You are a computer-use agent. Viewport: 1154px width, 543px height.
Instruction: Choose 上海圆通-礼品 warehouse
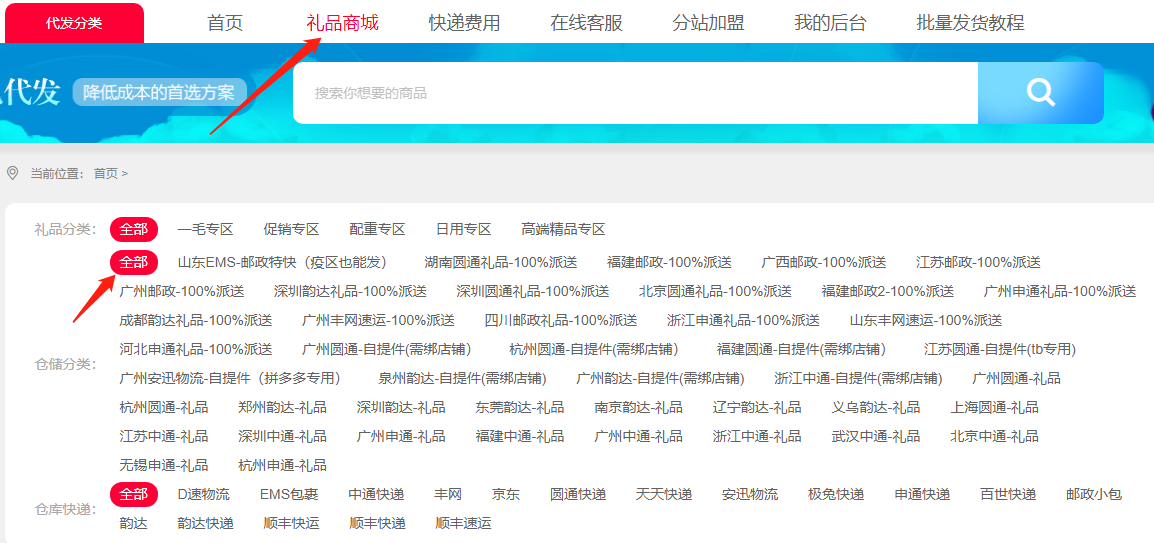[994, 407]
